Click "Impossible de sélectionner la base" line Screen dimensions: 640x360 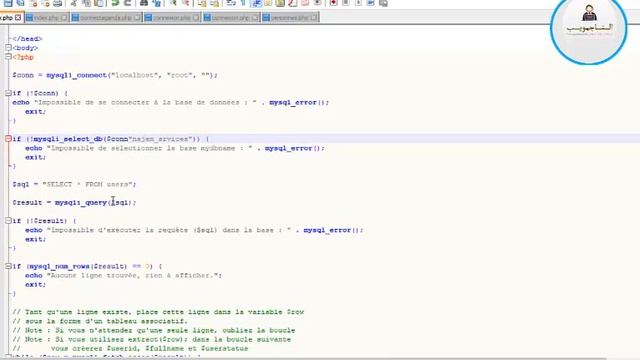175,148
